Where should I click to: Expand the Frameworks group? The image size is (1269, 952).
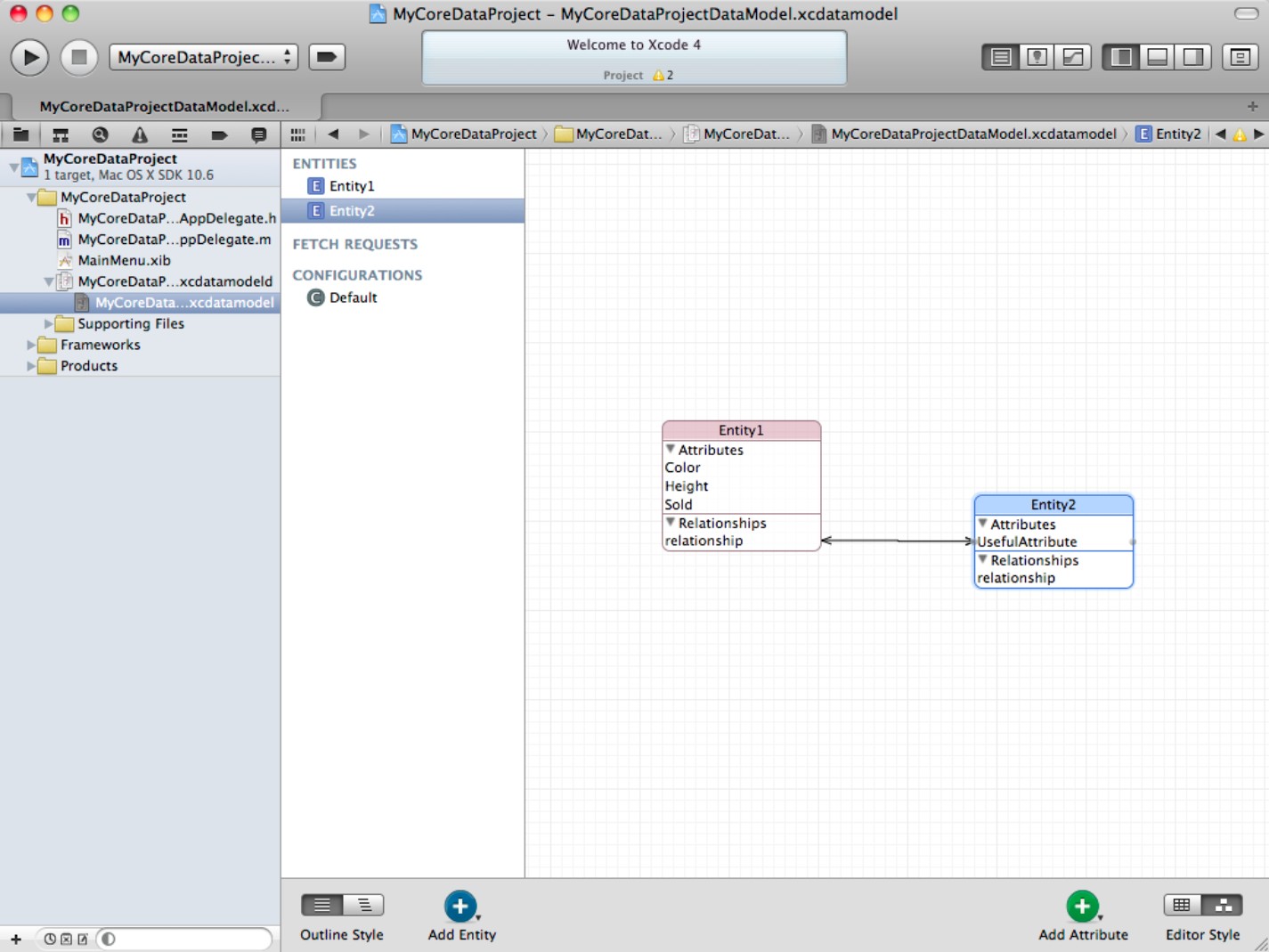tap(32, 345)
